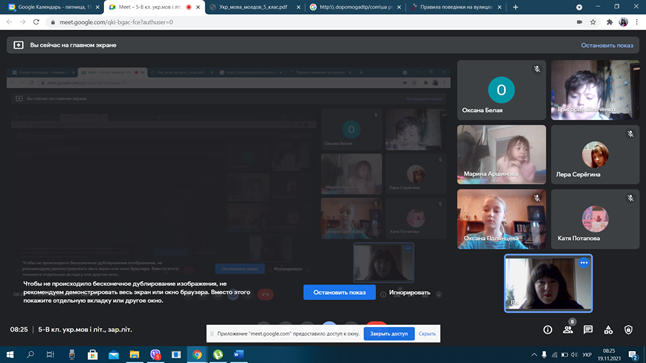The image size is (646, 363).
Task: Select Оксана Полянцева video tile
Action: coord(501,219)
